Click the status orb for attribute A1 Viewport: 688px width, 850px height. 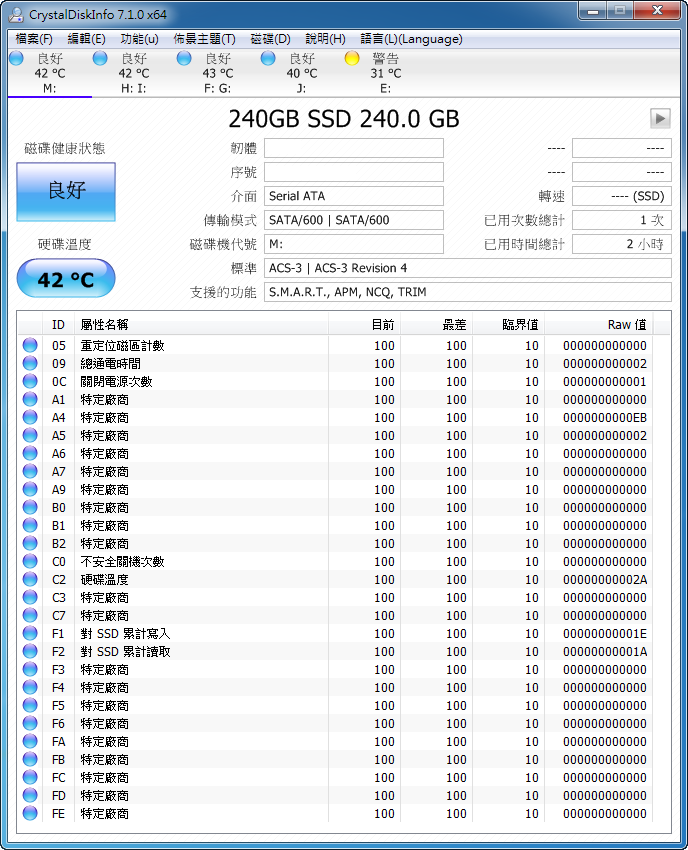(x=30, y=399)
